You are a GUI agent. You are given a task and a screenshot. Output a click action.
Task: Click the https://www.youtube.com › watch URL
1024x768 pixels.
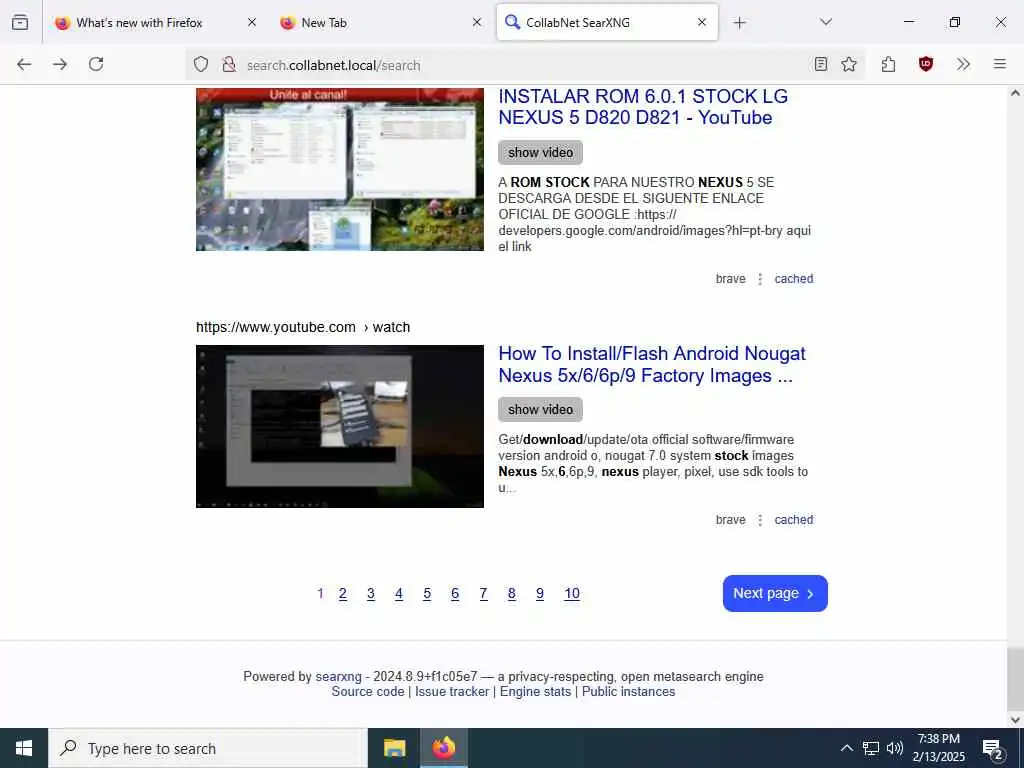point(303,327)
